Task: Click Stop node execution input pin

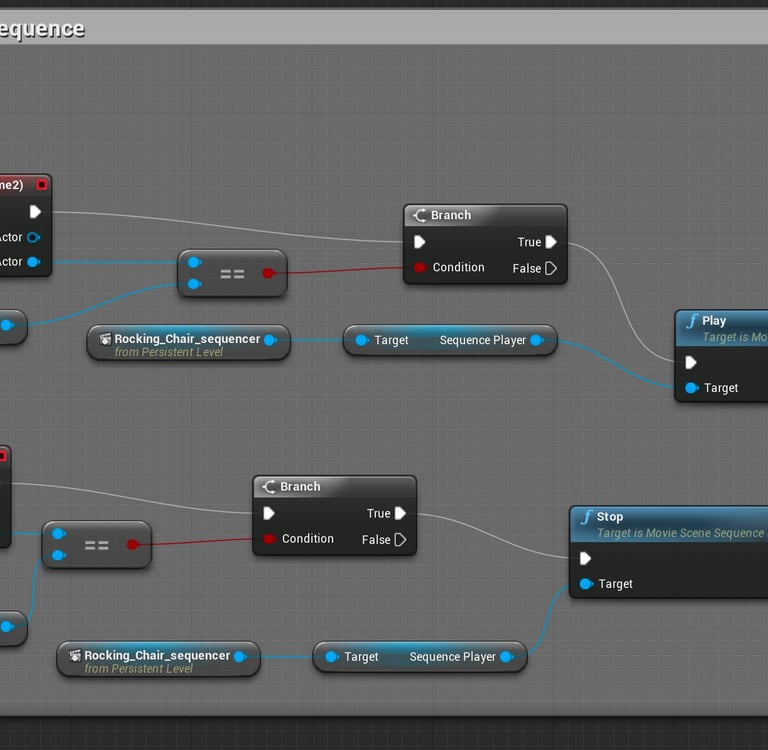Action: (x=585, y=558)
